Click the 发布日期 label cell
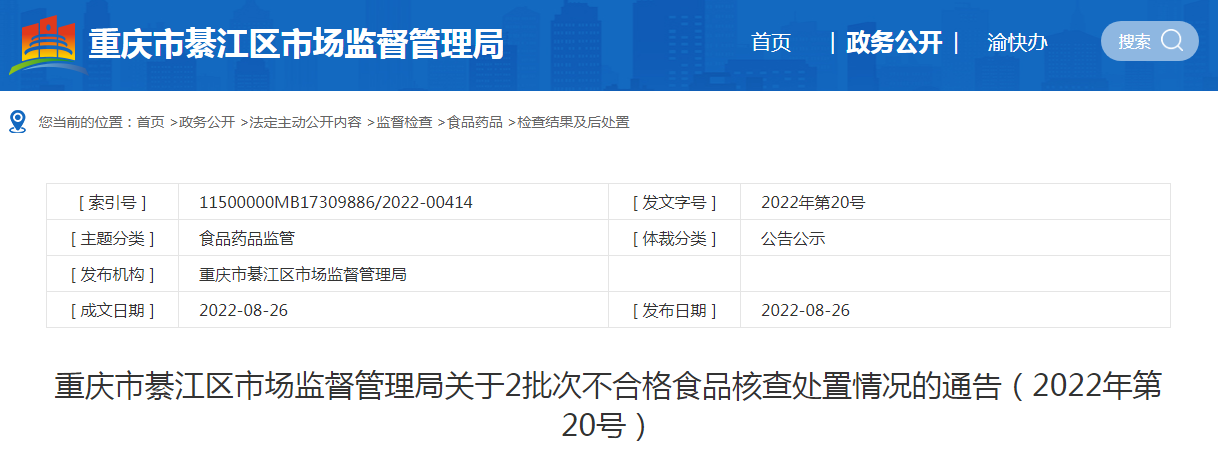Image resolution: width=1218 pixels, height=456 pixels. coord(674,310)
